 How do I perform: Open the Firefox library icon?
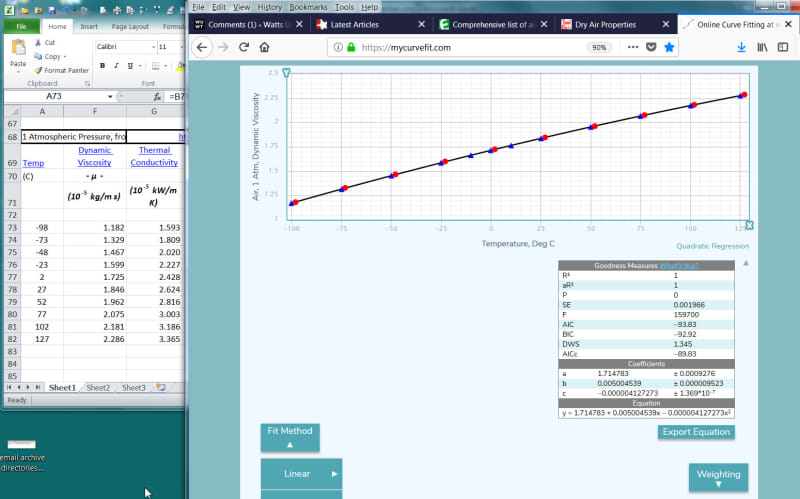[x=762, y=47]
